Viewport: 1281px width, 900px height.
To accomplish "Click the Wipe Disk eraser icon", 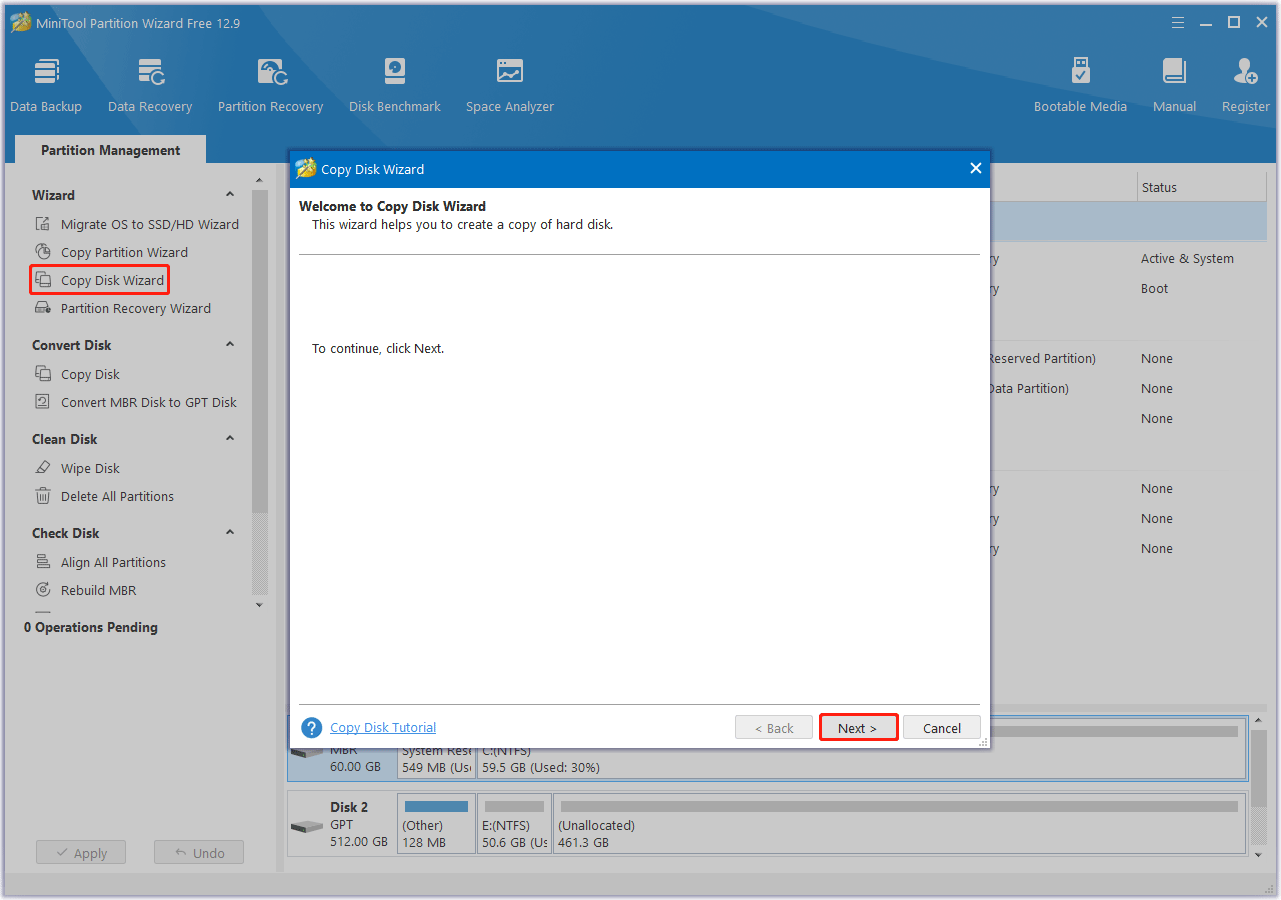I will tap(43, 468).
